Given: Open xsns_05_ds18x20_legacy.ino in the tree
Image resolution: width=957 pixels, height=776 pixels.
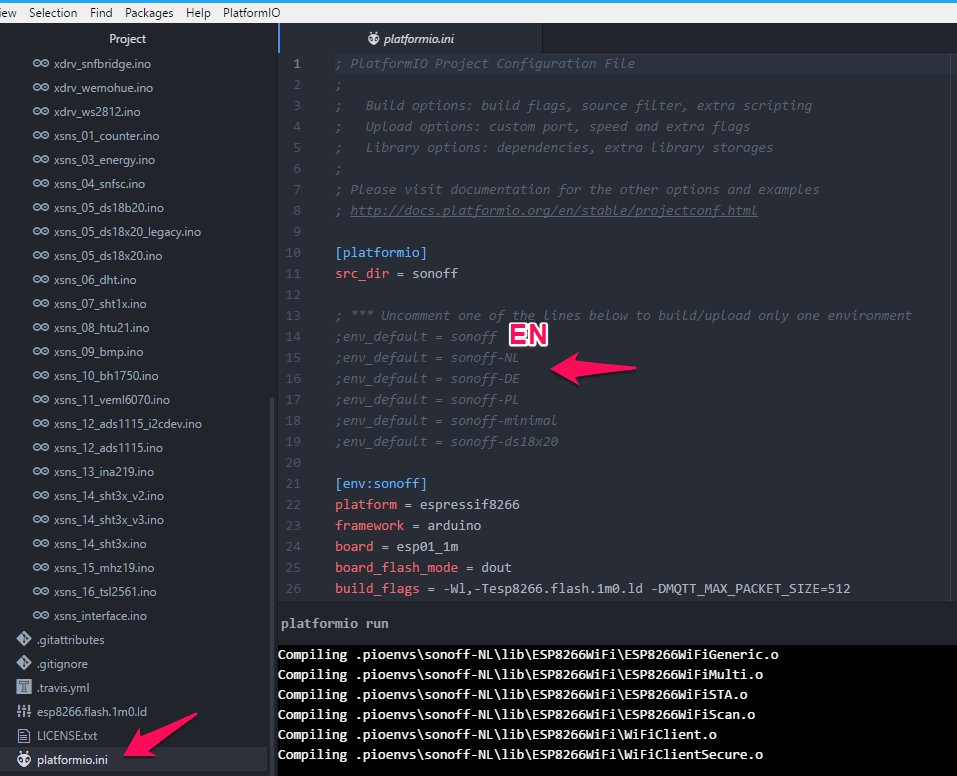Looking at the screenshot, I should (127, 232).
